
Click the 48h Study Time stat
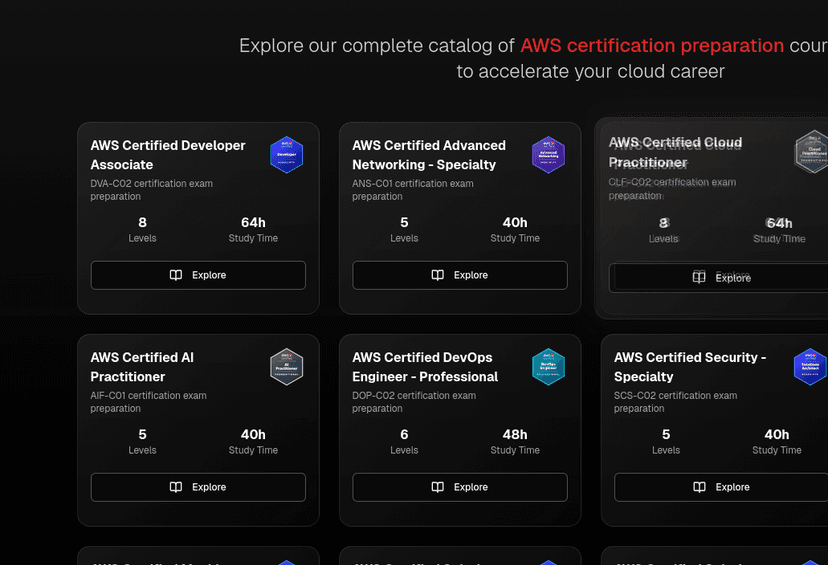coord(515,441)
